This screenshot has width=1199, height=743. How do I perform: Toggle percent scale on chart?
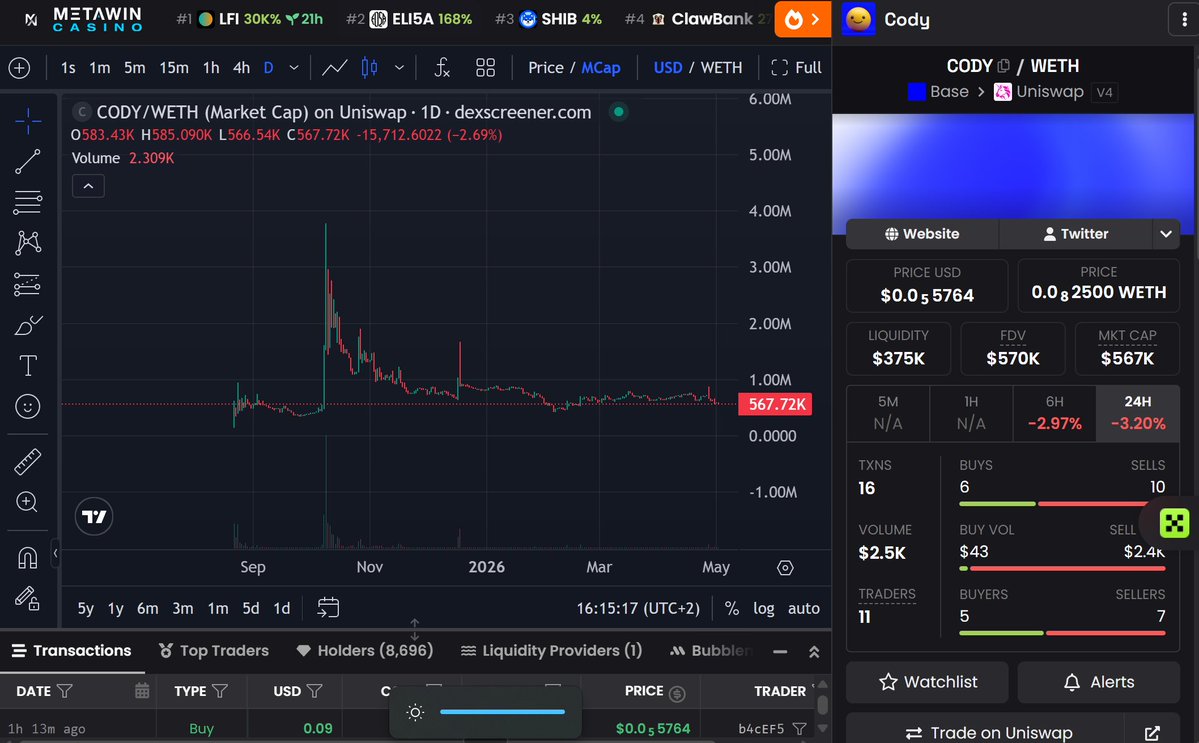click(x=732, y=608)
